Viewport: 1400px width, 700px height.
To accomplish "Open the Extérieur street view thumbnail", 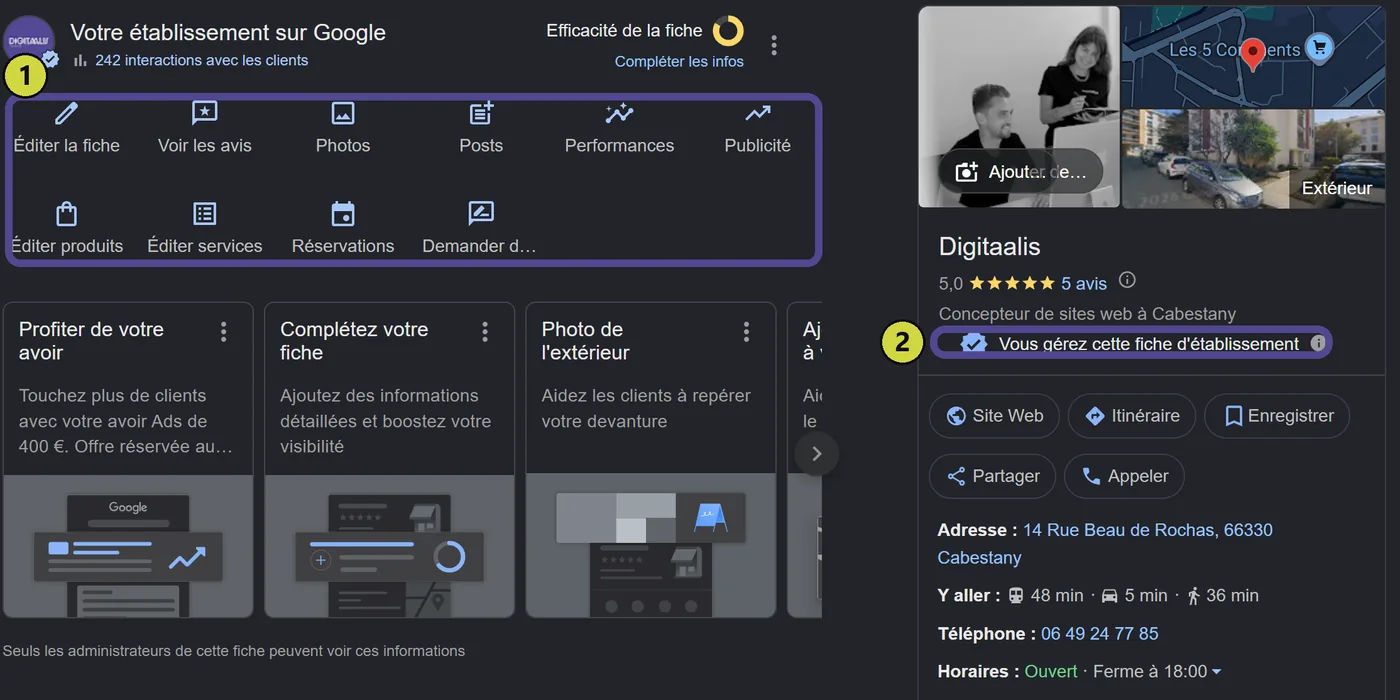I will (1253, 159).
